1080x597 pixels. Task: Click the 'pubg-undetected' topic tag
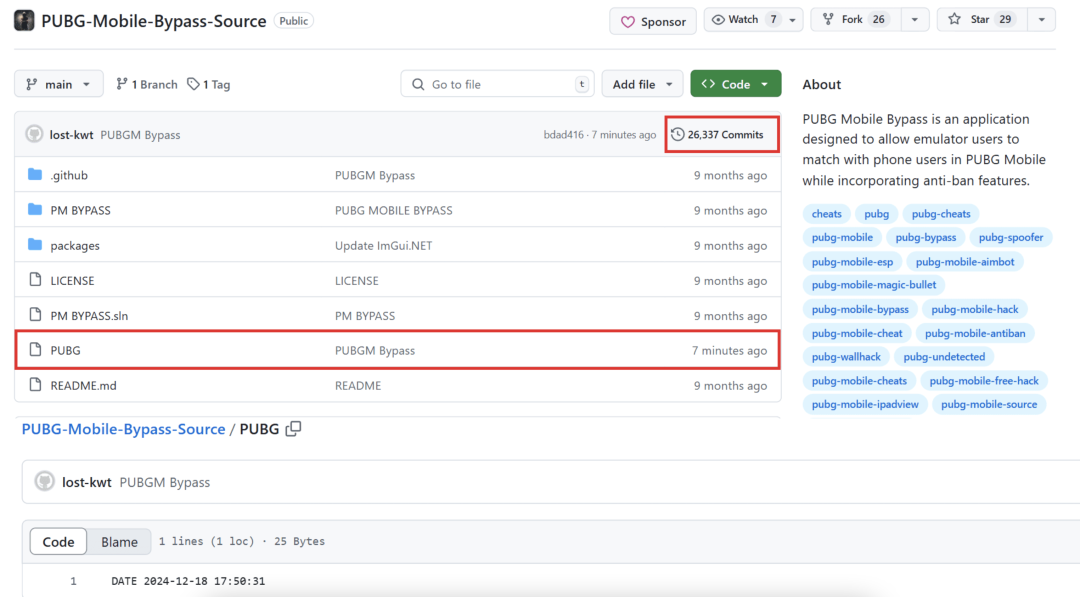[944, 357]
